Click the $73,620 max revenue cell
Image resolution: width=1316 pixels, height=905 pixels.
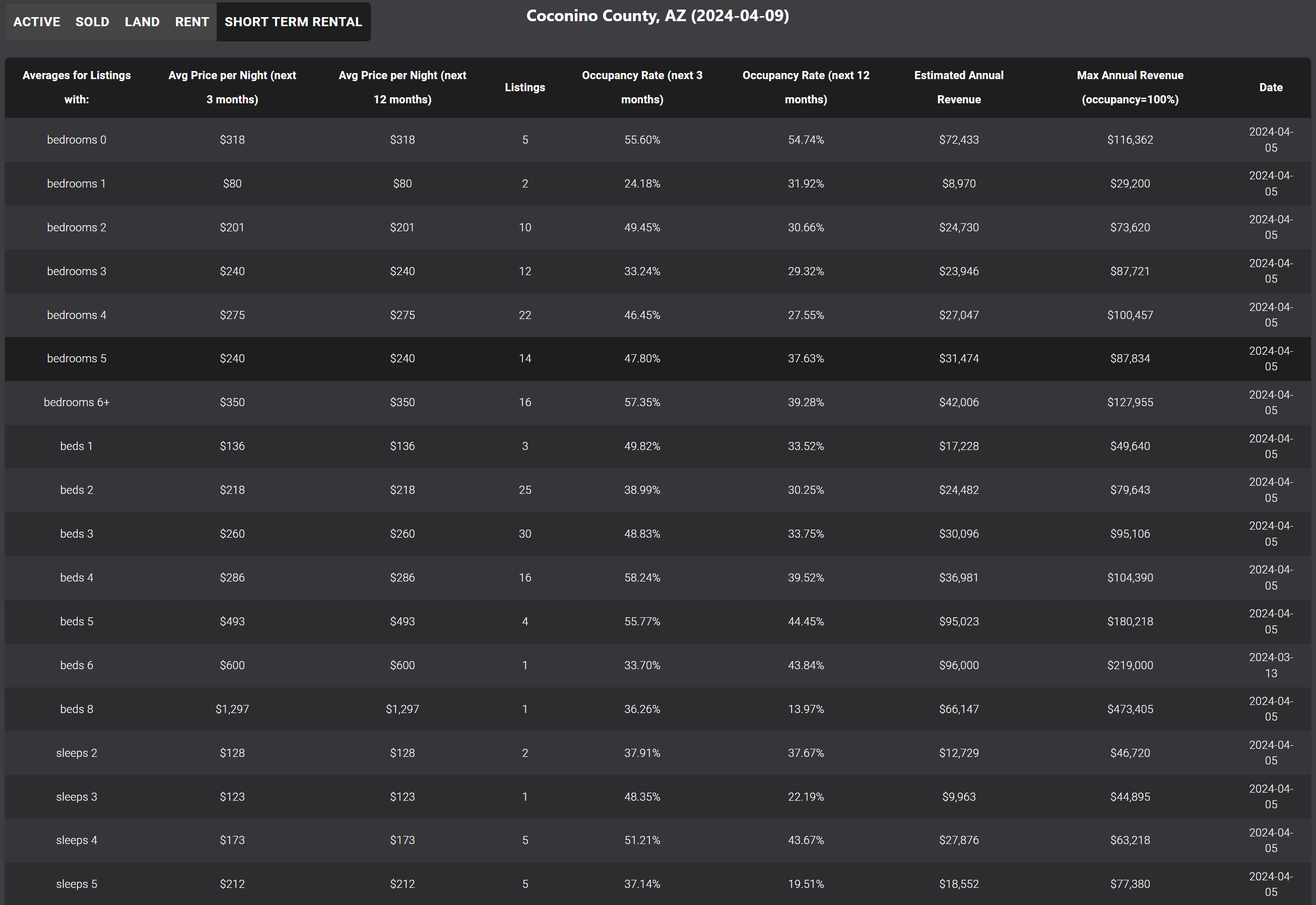tap(1130, 227)
